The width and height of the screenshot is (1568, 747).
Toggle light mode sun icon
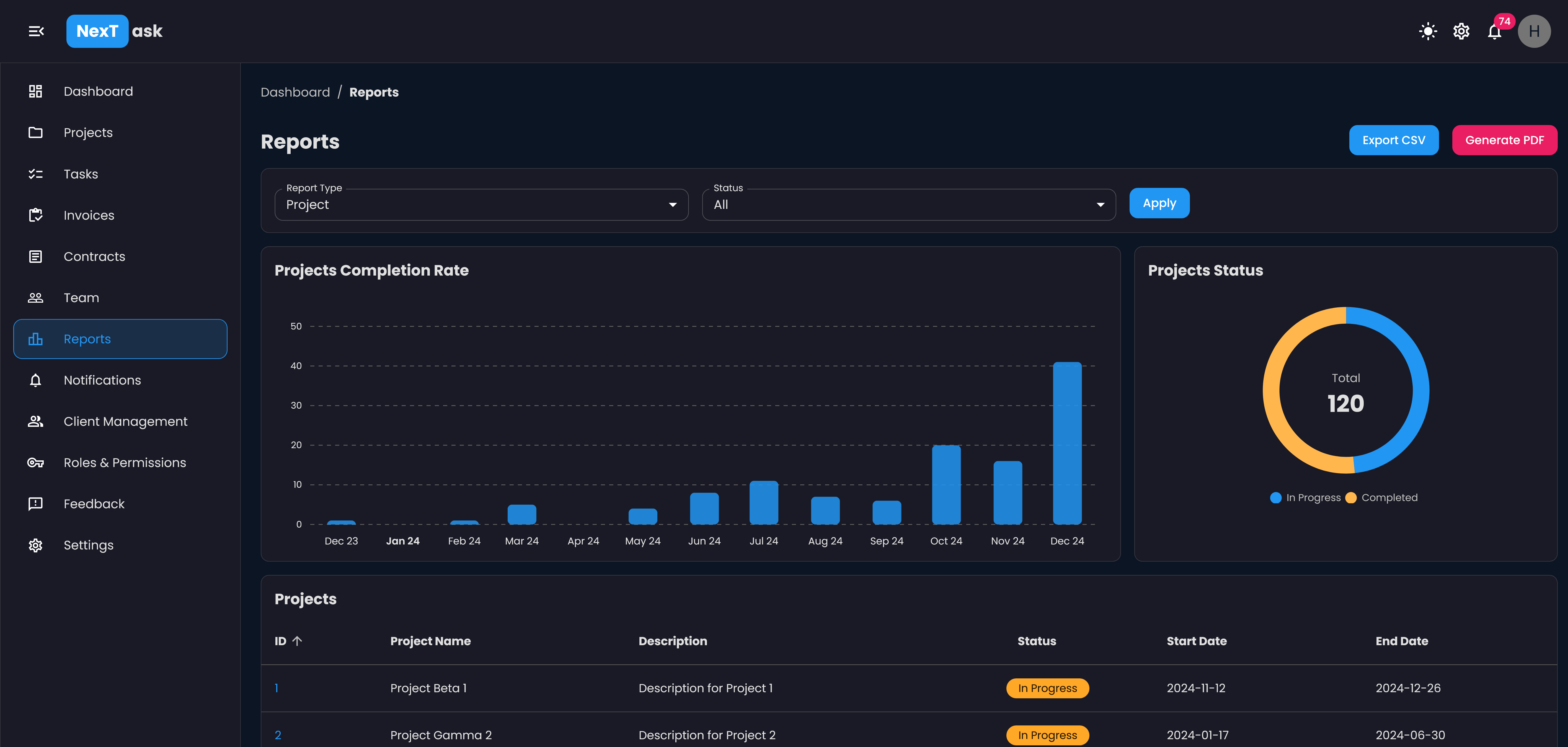(x=1427, y=31)
